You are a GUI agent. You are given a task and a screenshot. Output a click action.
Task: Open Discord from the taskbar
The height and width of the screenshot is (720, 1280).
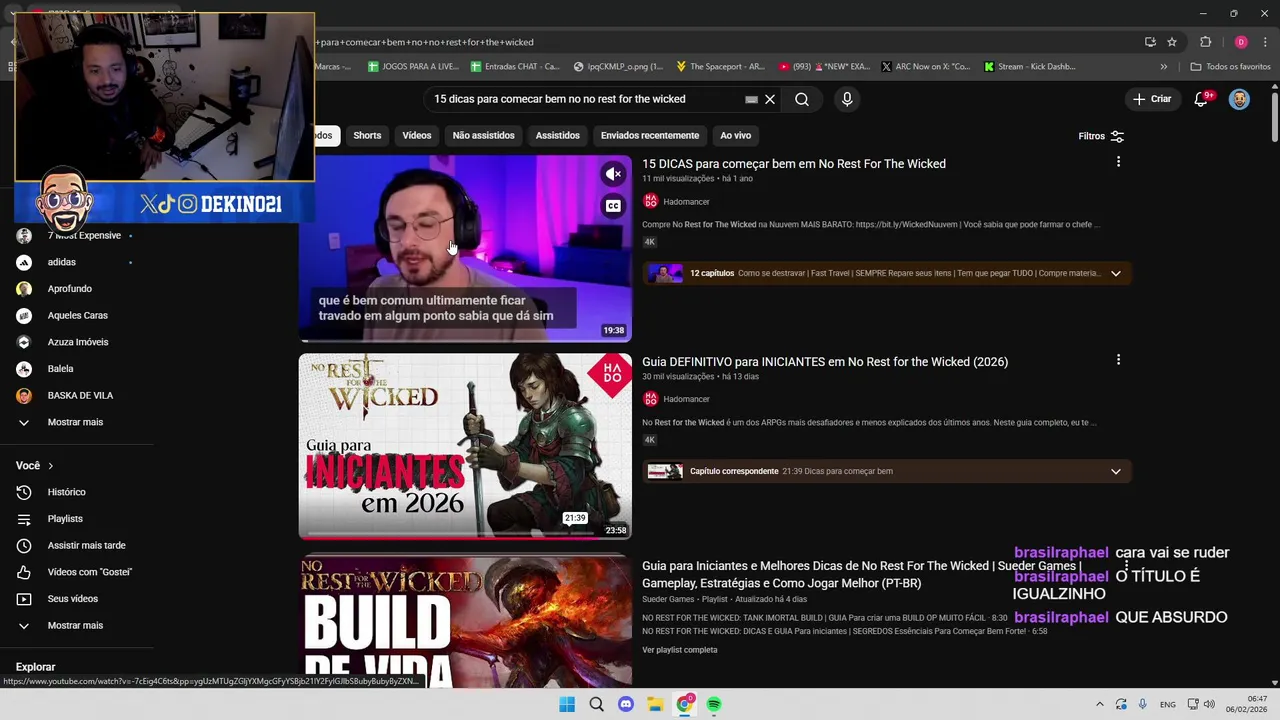coord(626,704)
